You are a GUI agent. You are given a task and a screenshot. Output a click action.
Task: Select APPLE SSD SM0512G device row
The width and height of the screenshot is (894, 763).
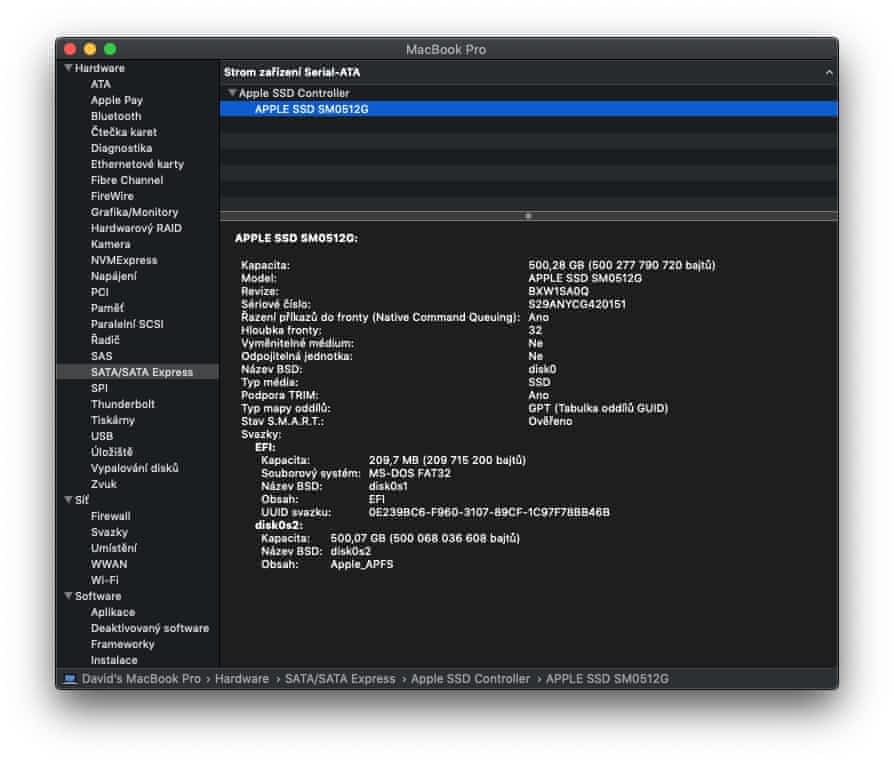[x=311, y=109]
